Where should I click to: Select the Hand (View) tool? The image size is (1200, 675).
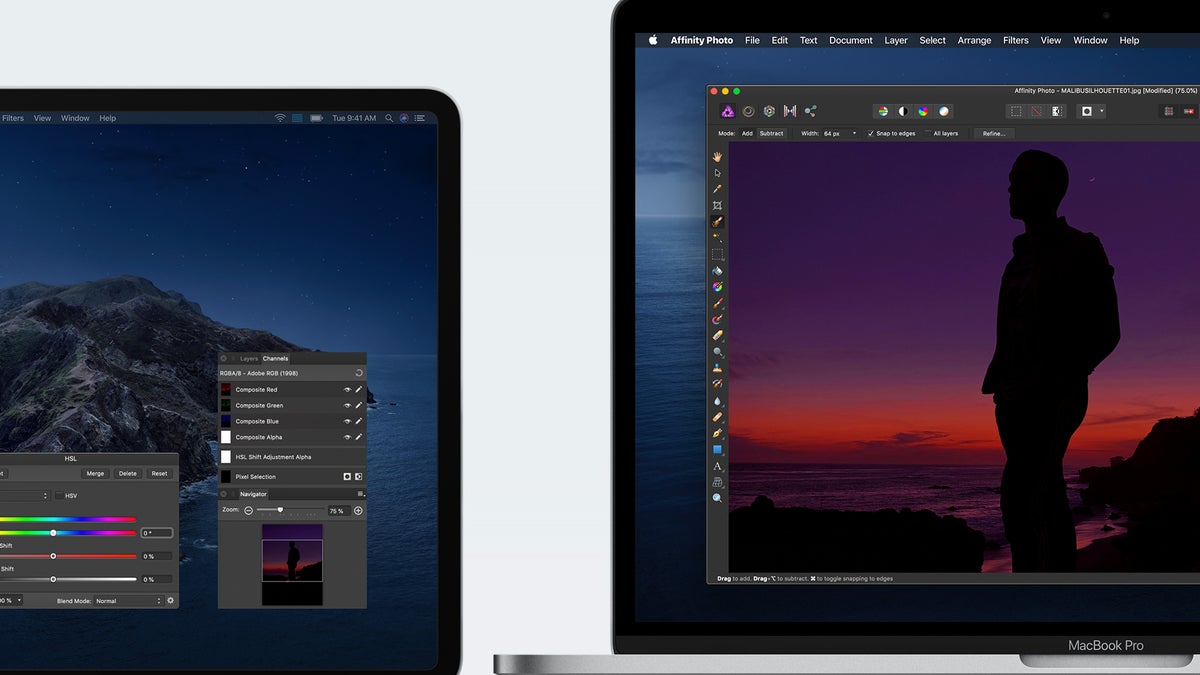(x=717, y=157)
